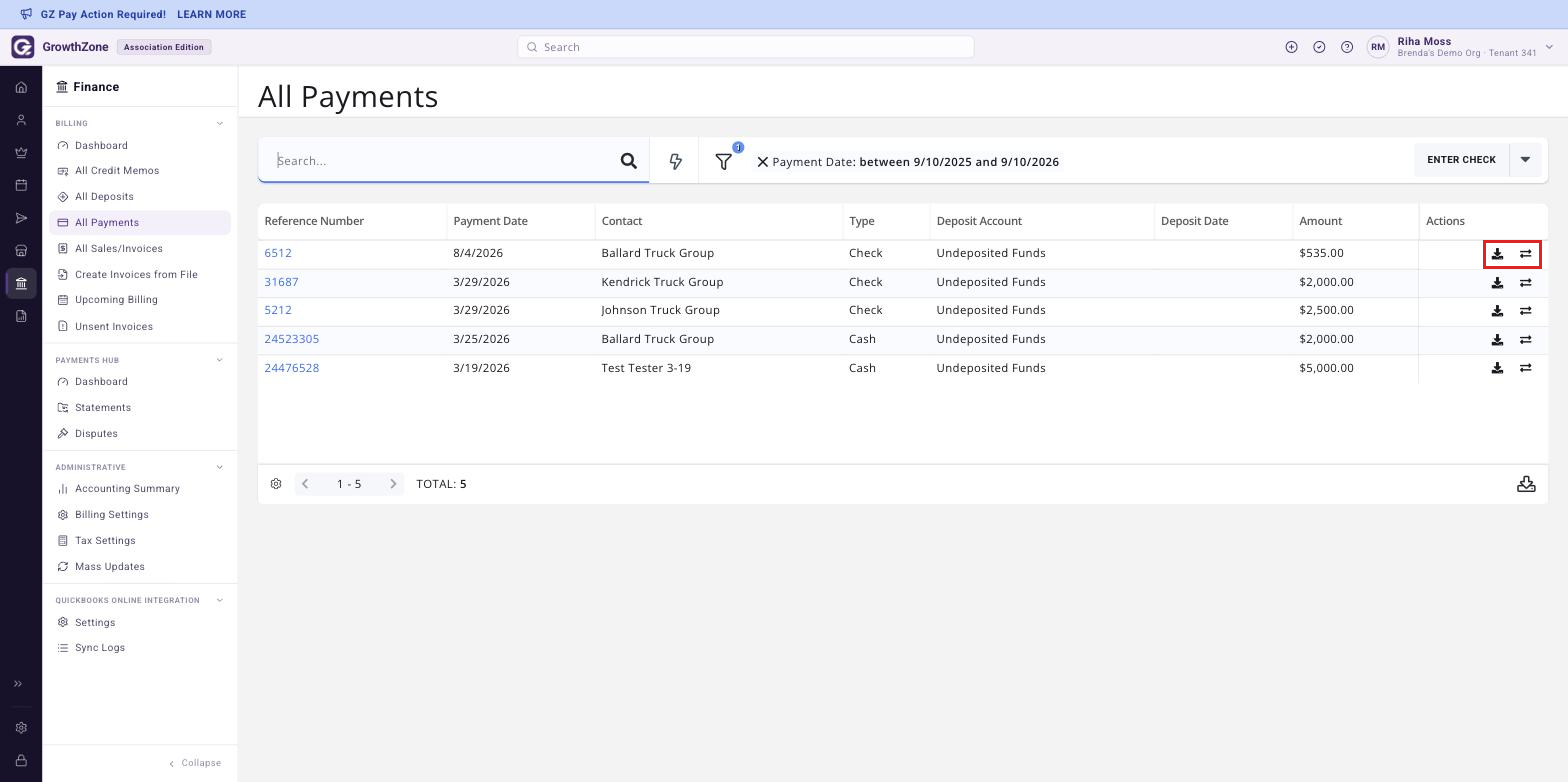This screenshot has width=1568, height=782.
Task: Export the payments table
Action: pyautogui.click(x=1526, y=484)
